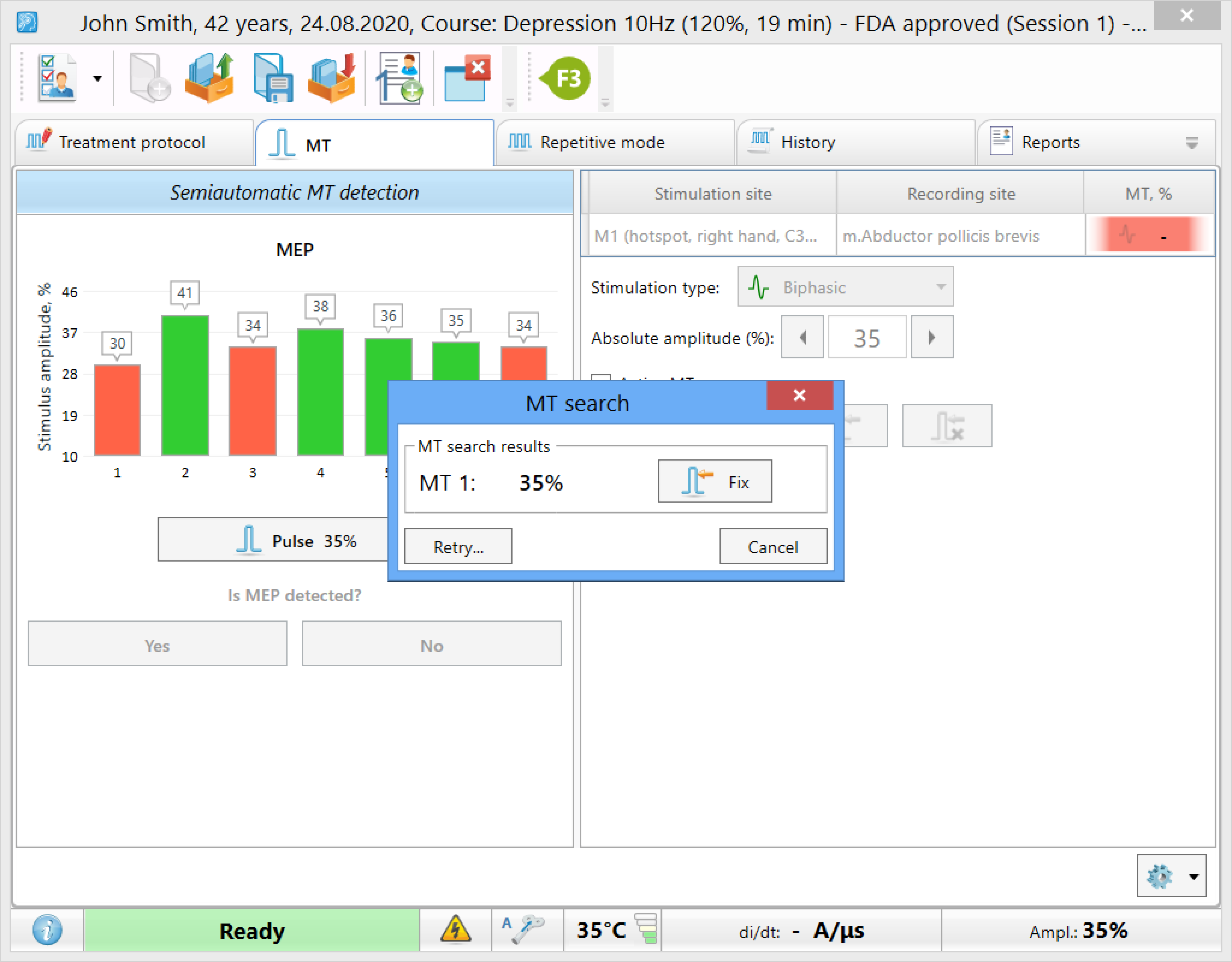1232x962 pixels.
Task: Expand the patient checklist dropdown arrow
Action: 97,79
